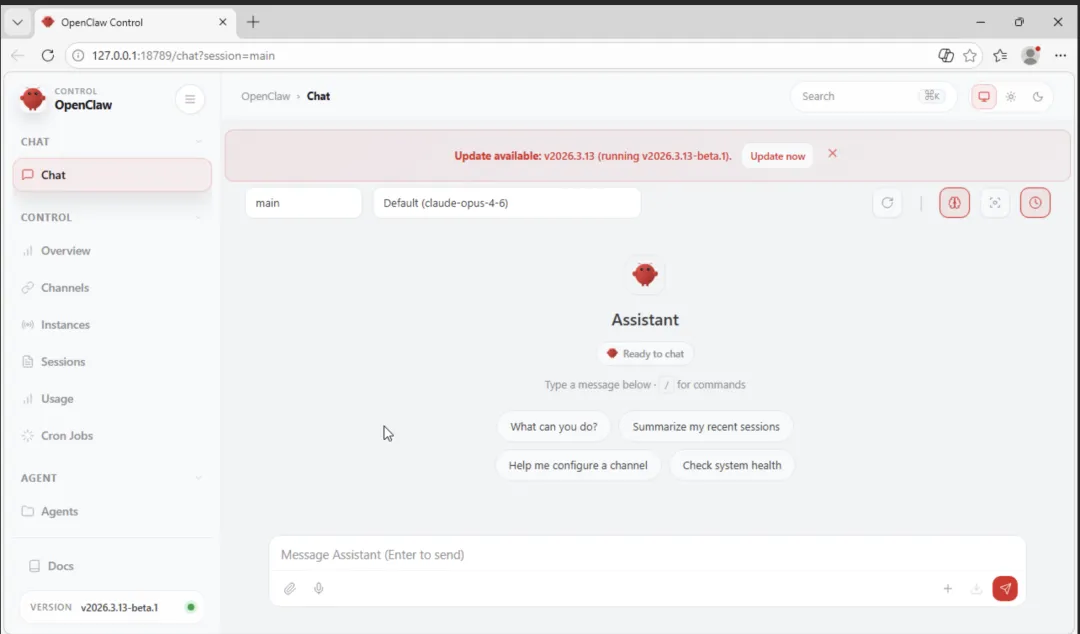Close the OpenClaw Control browser tab

pos(222,22)
